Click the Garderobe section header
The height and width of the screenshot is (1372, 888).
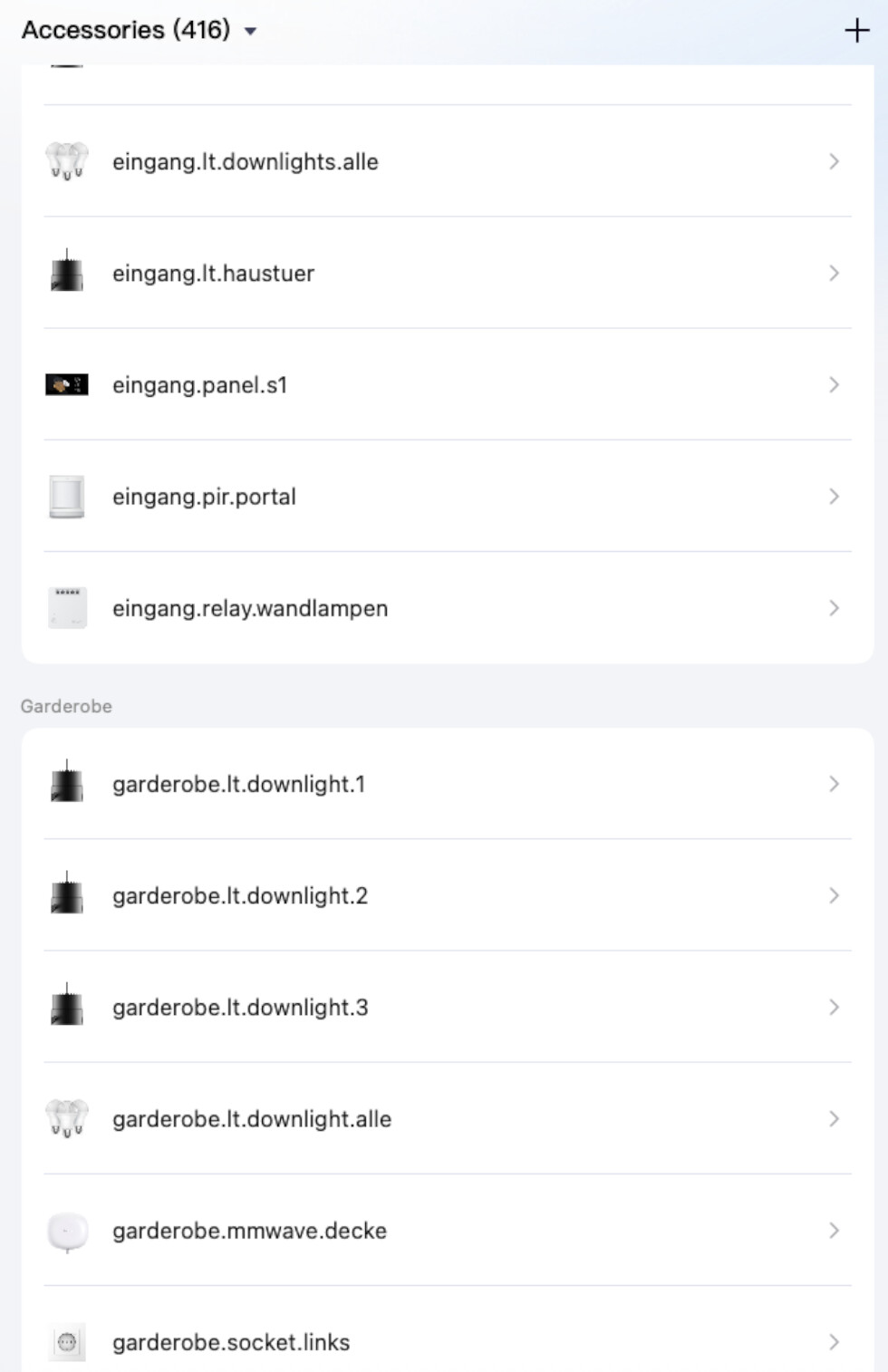pos(66,706)
